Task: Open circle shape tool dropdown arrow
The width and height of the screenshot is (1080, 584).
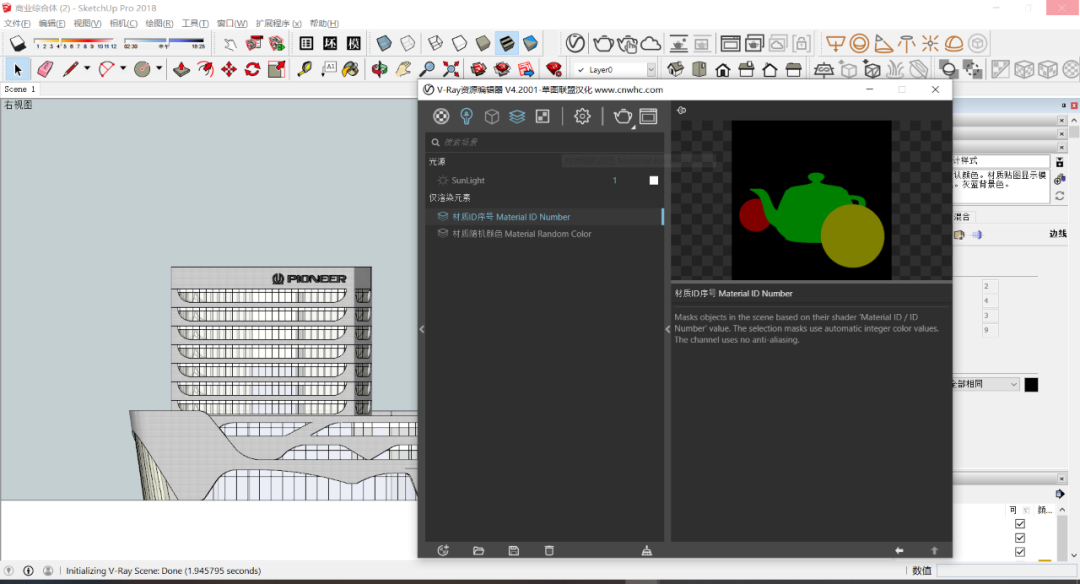Action: tap(158, 68)
